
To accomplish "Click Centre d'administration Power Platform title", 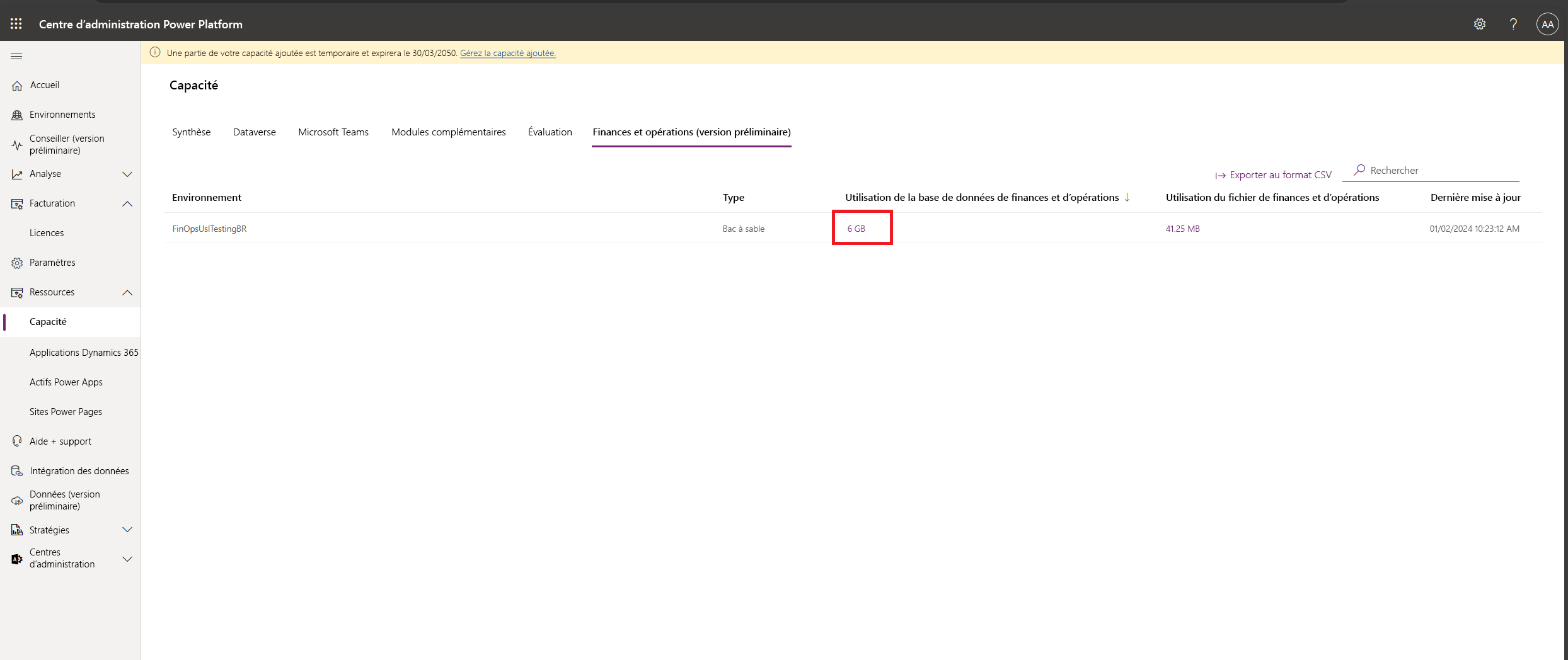I will pos(141,24).
